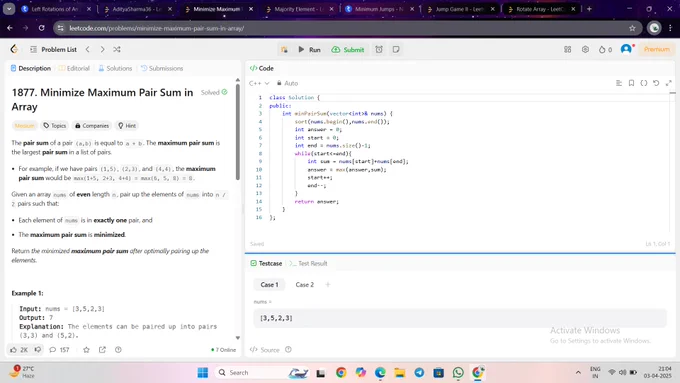This screenshot has width=680, height=383.
Task: Open the notes icon beside timer
Action: tap(396, 49)
